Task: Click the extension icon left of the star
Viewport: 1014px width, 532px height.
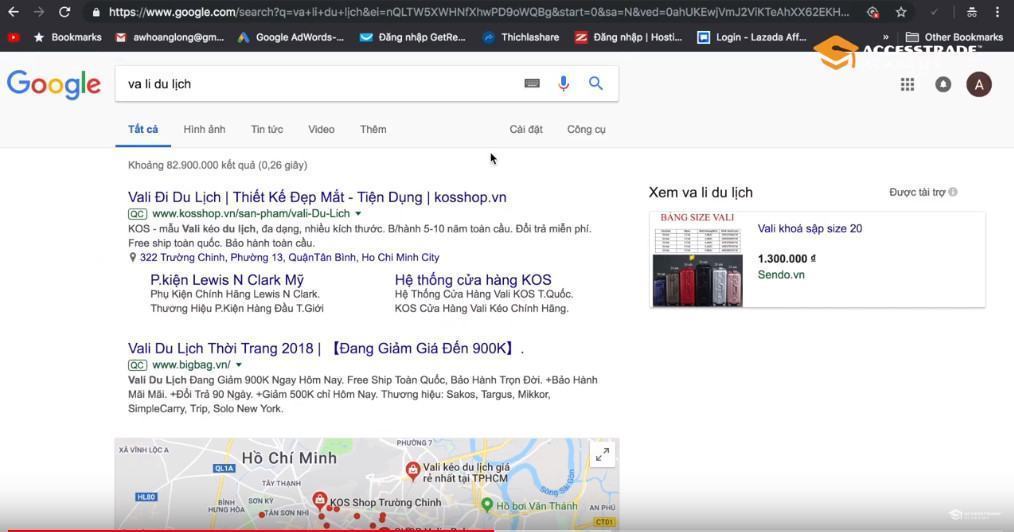Action: tap(872, 12)
